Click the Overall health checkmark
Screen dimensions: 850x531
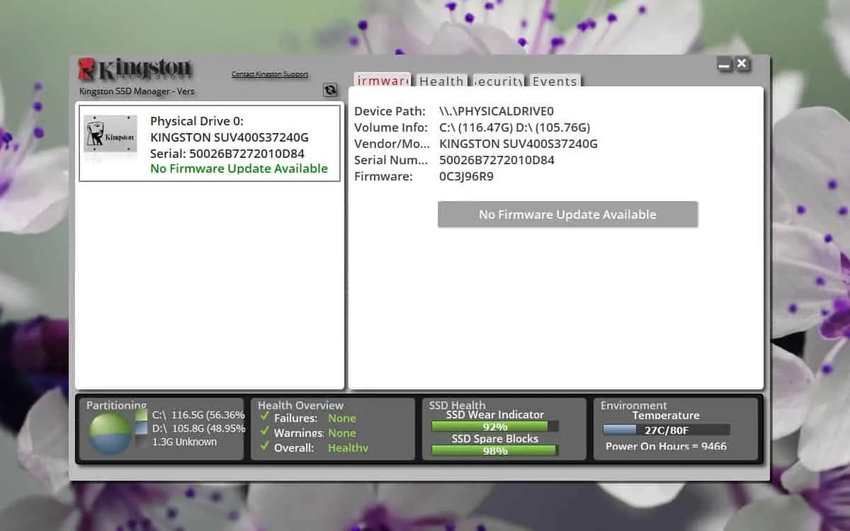(265, 446)
